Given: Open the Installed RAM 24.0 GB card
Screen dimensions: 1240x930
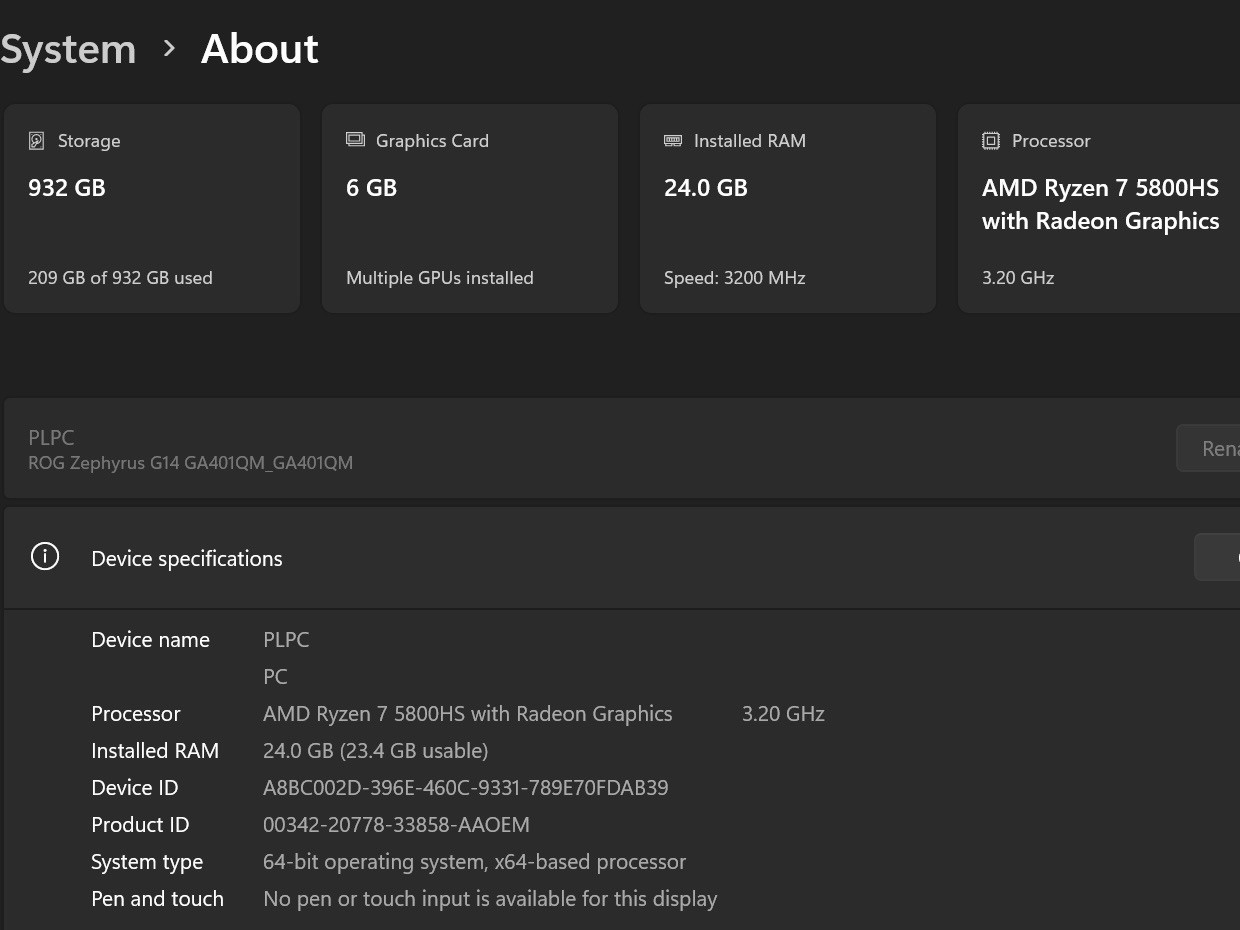Looking at the screenshot, I should pyautogui.click(x=788, y=208).
